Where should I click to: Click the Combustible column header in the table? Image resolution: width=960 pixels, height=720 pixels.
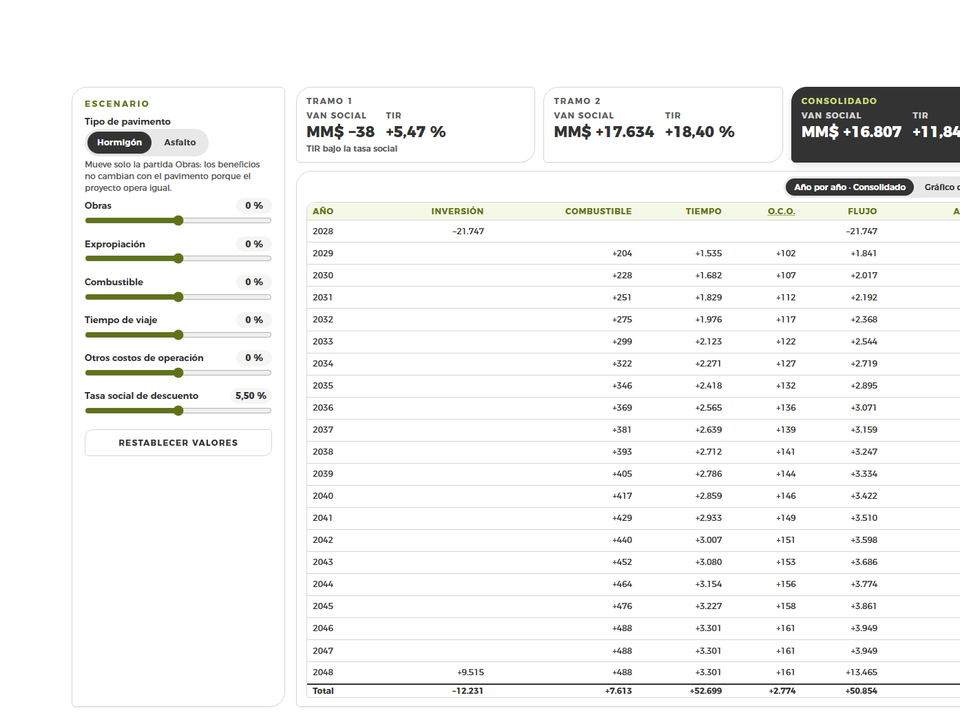point(598,211)
